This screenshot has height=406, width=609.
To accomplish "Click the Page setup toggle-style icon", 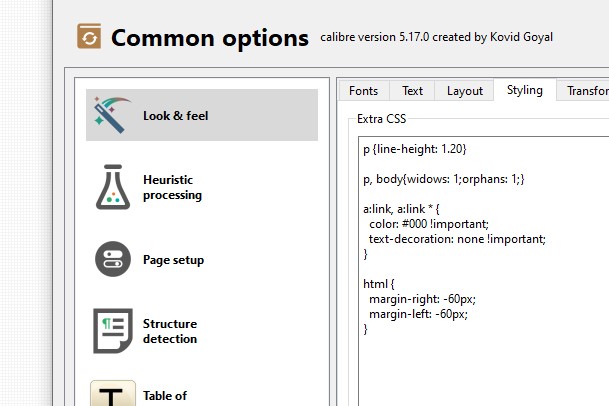I will pos(113,259).
